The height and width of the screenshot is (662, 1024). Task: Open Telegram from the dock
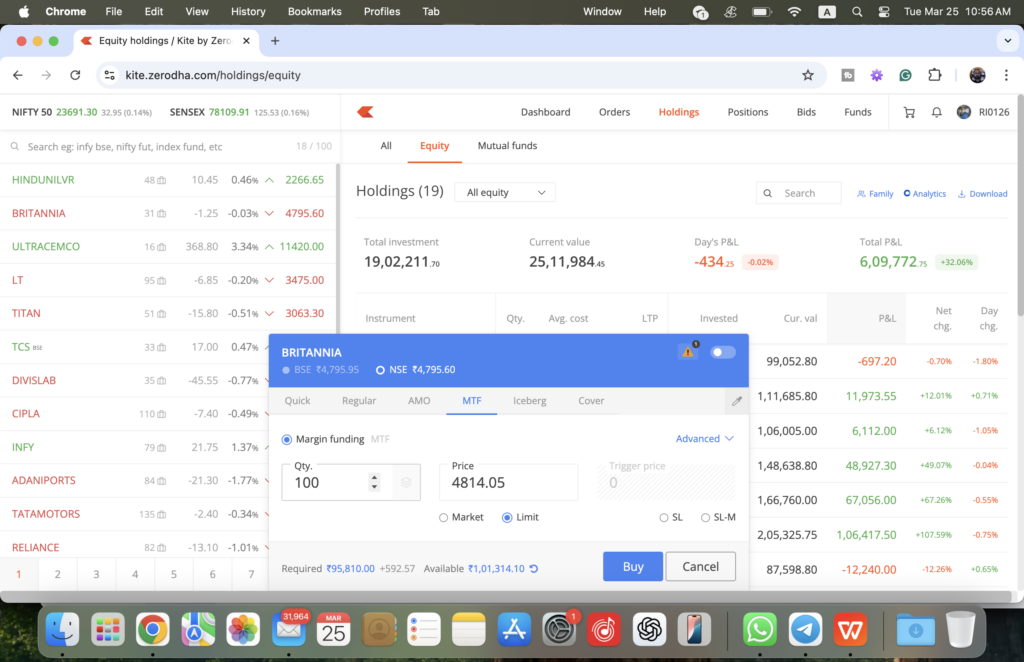coord(805,629)
